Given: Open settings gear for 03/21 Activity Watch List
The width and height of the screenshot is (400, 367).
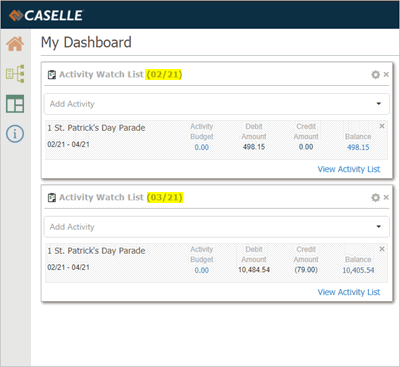Looking at the screenshot, I should [x=376, y=198].
